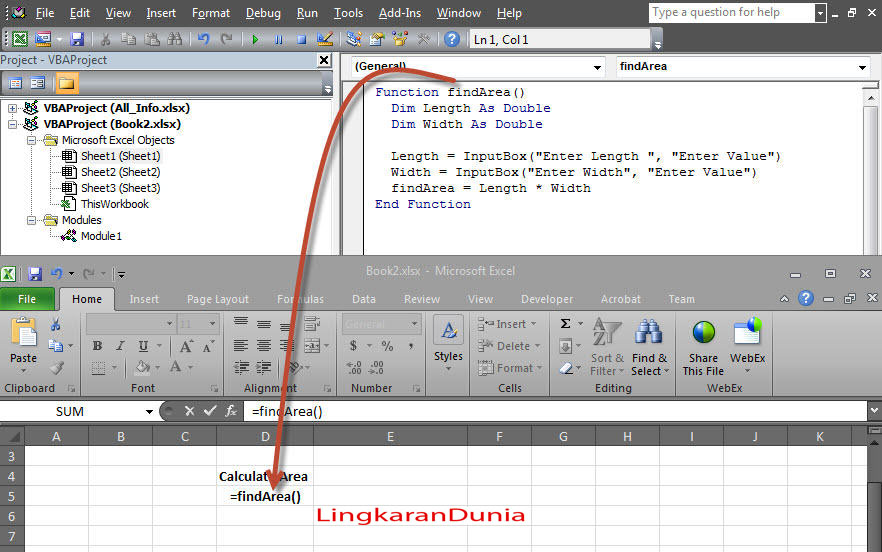Image resolution: width=882 pixels, height=552 pixels.
Task: Toggle Folders icon in Project panel
Action: 66,83
